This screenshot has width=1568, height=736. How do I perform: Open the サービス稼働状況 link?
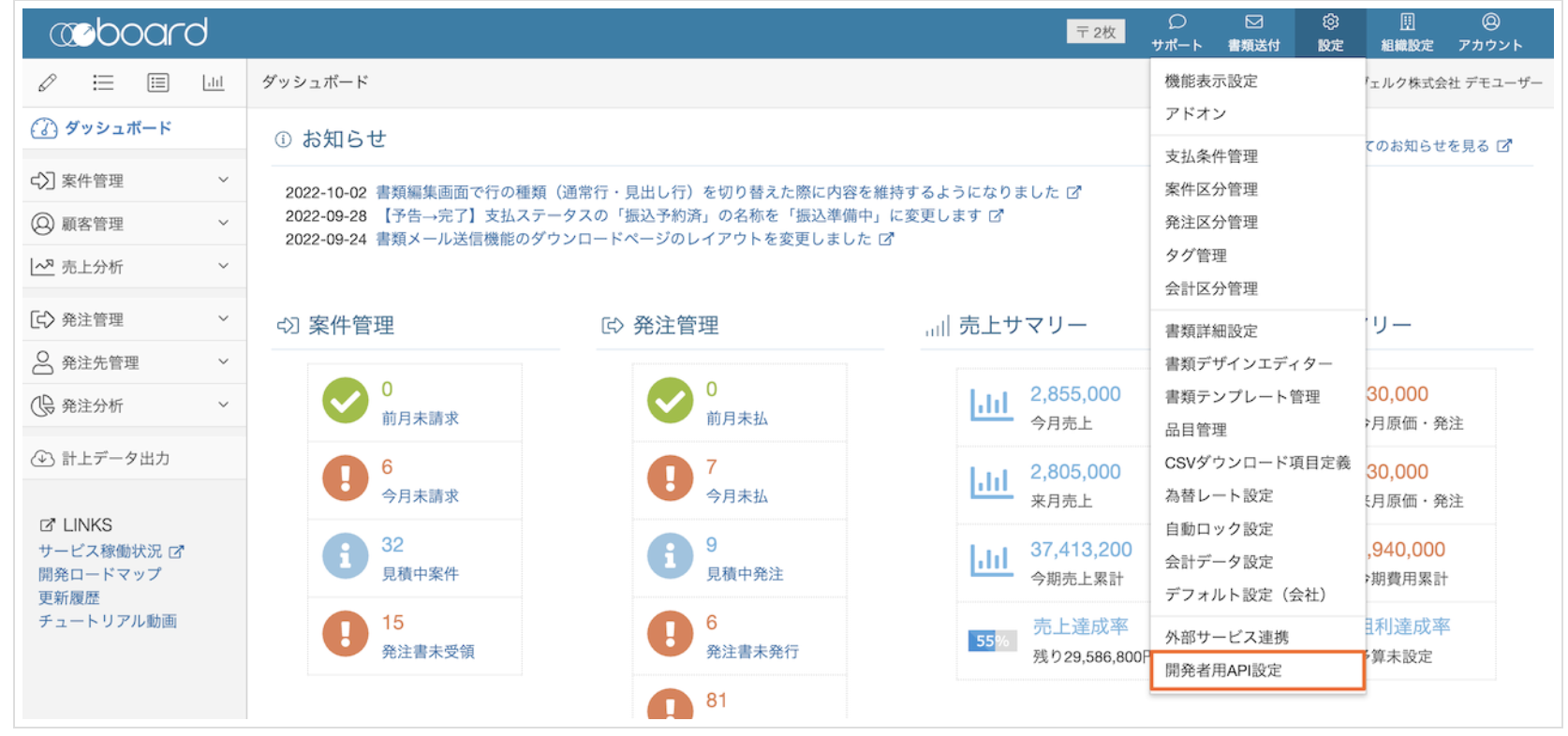coord(101,552)
